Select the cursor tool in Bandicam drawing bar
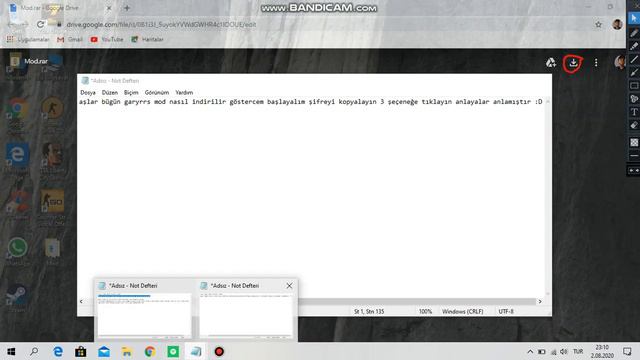Image resolution: width=640 pixels, height=360 pixels. point(634,18)
